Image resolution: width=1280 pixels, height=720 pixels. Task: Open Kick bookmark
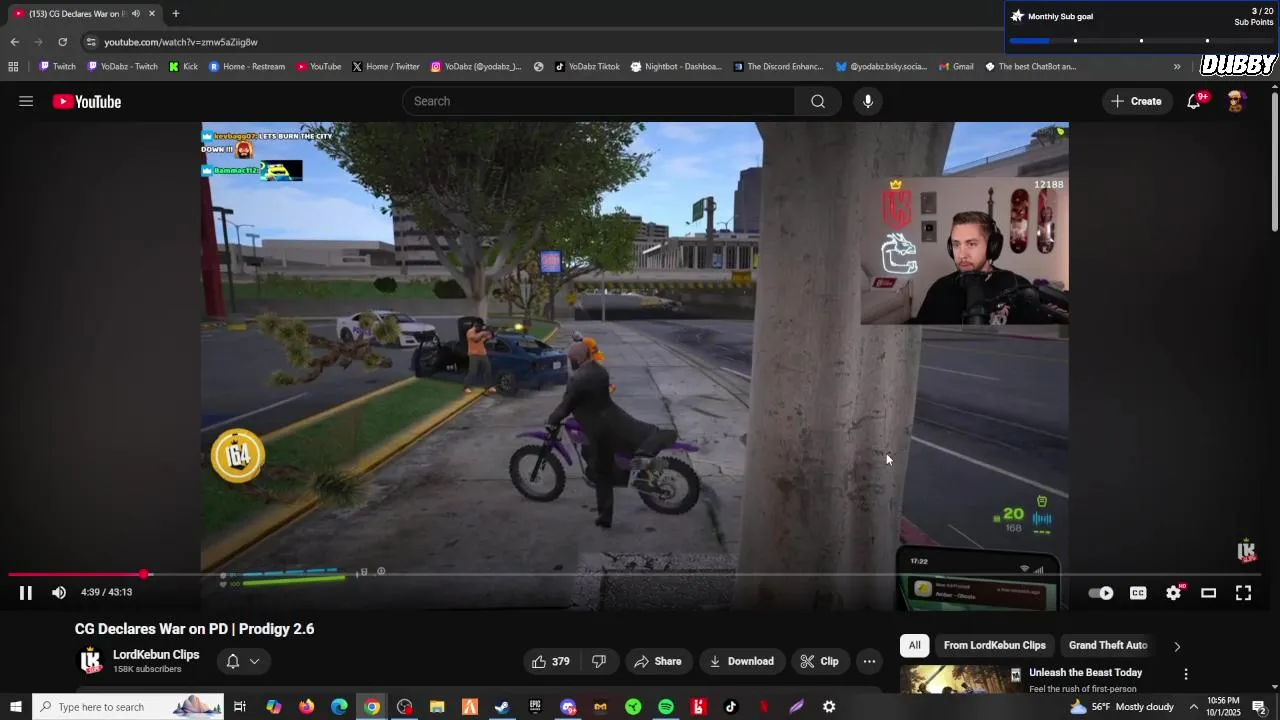pos(184,67)
